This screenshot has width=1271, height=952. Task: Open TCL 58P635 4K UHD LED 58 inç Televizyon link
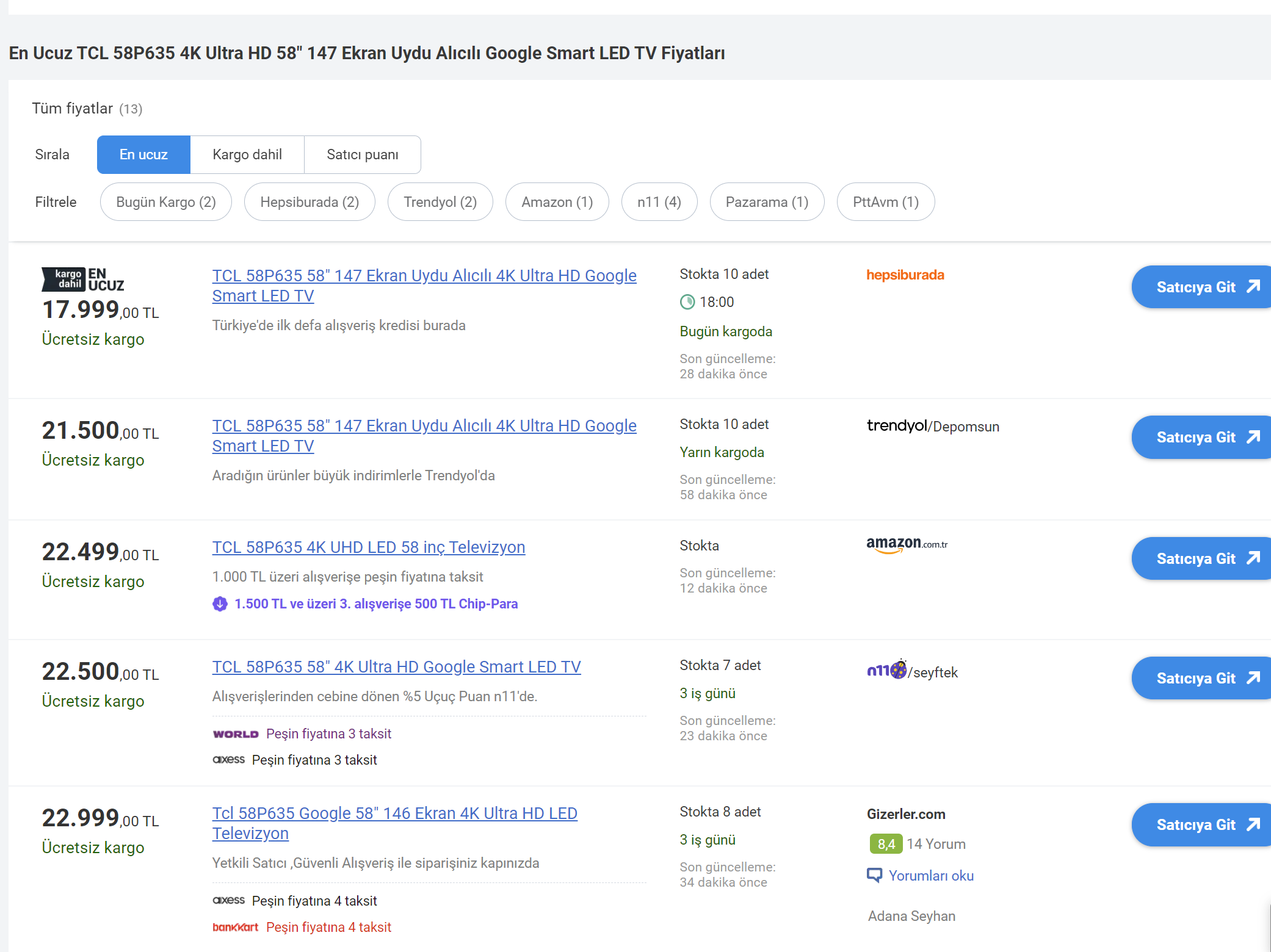[369, 547]
